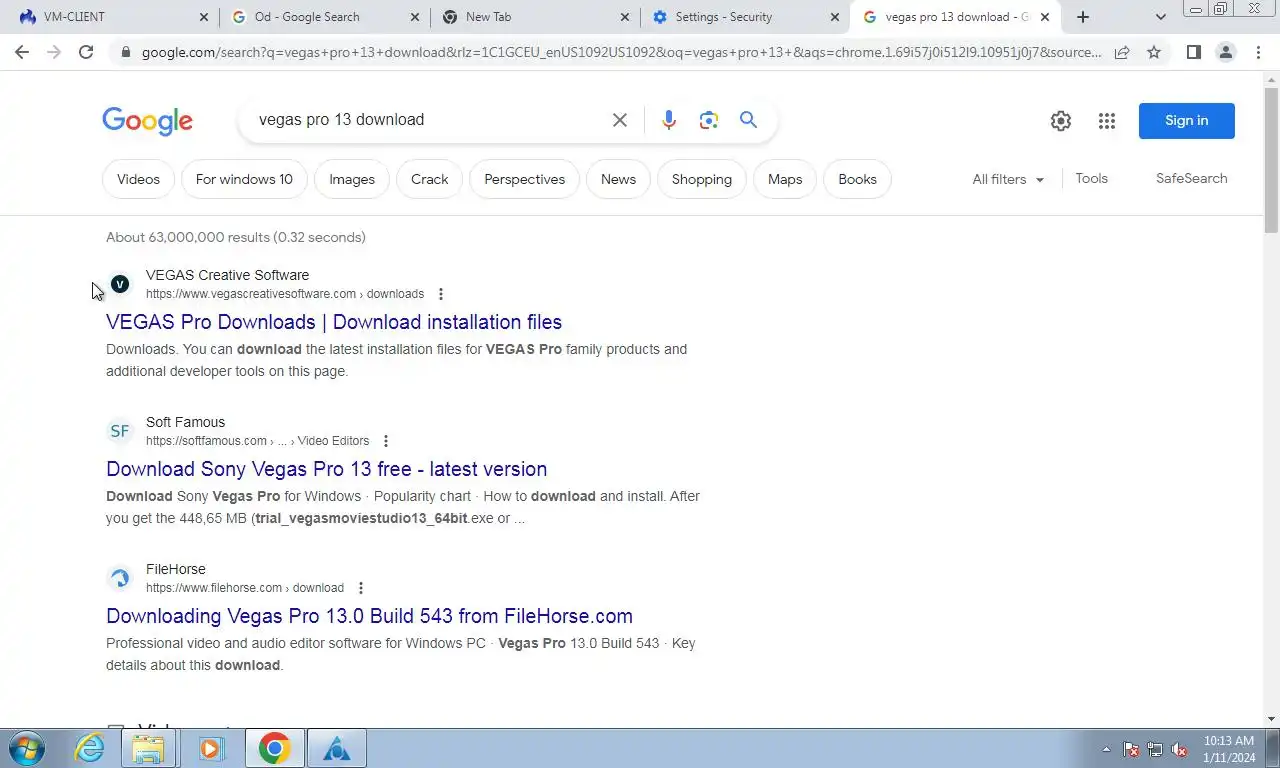
Task: Open the Chrome side panel icon
Action: pyautogui.click(x=1193, y=52)
